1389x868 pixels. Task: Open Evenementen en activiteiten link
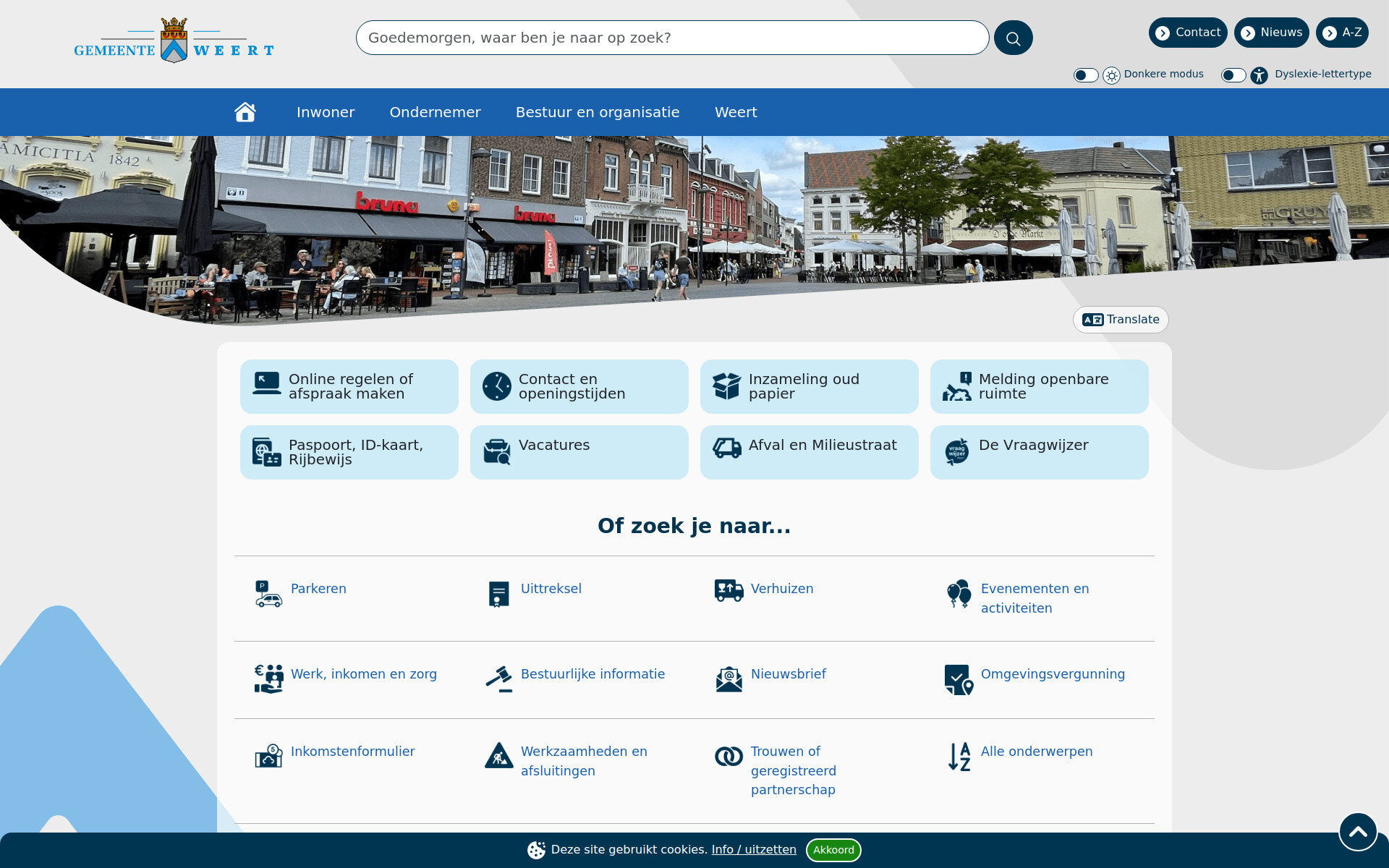pyautogui.click(x=1035, y=598)
